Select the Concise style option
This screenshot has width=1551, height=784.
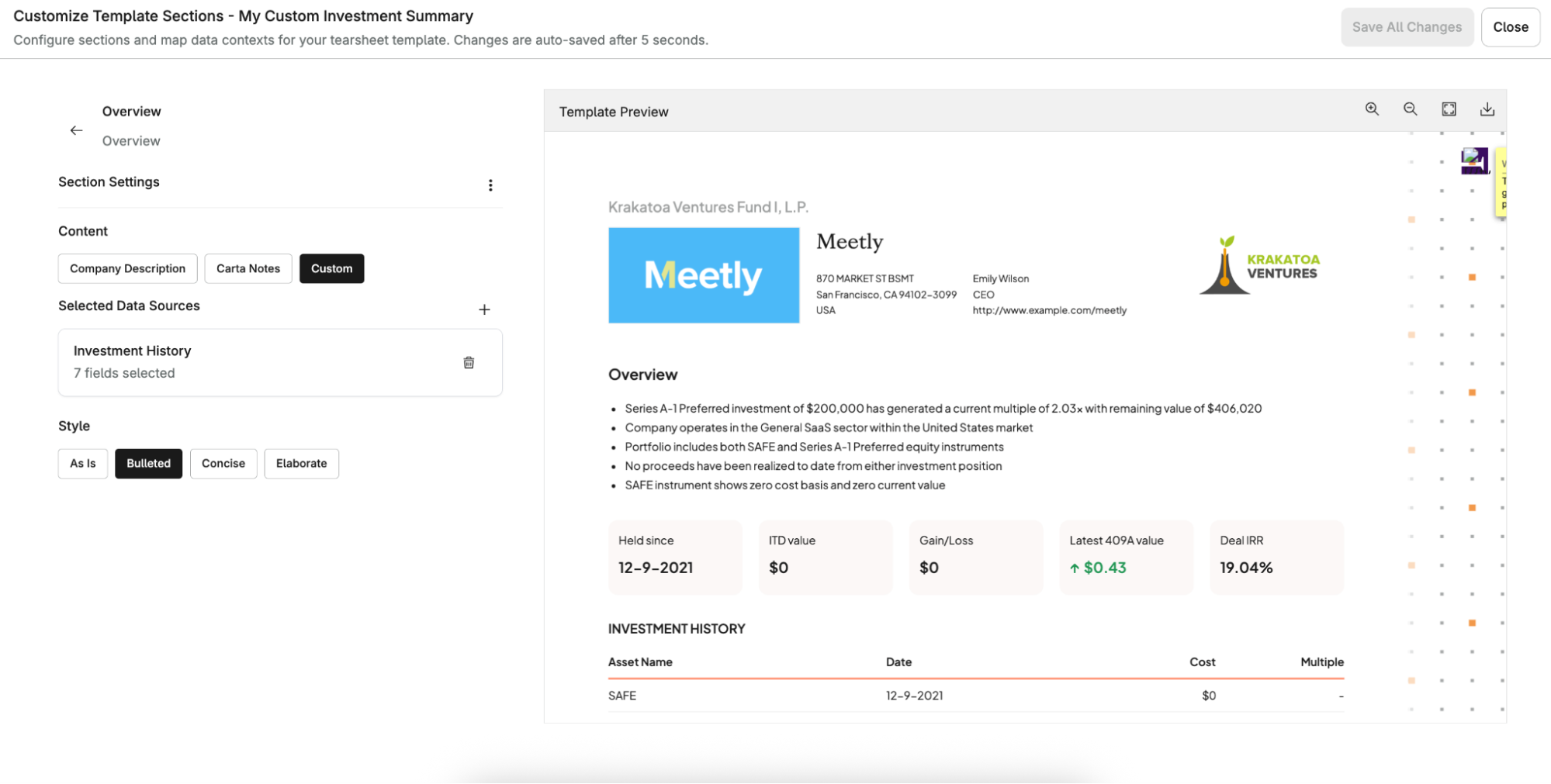tap(223, 463)
